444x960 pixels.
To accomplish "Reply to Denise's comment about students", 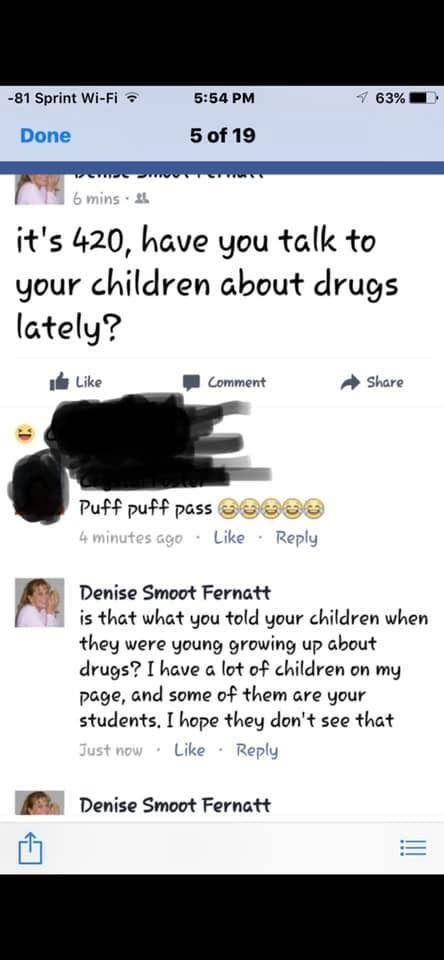I will tap(257, 751).
